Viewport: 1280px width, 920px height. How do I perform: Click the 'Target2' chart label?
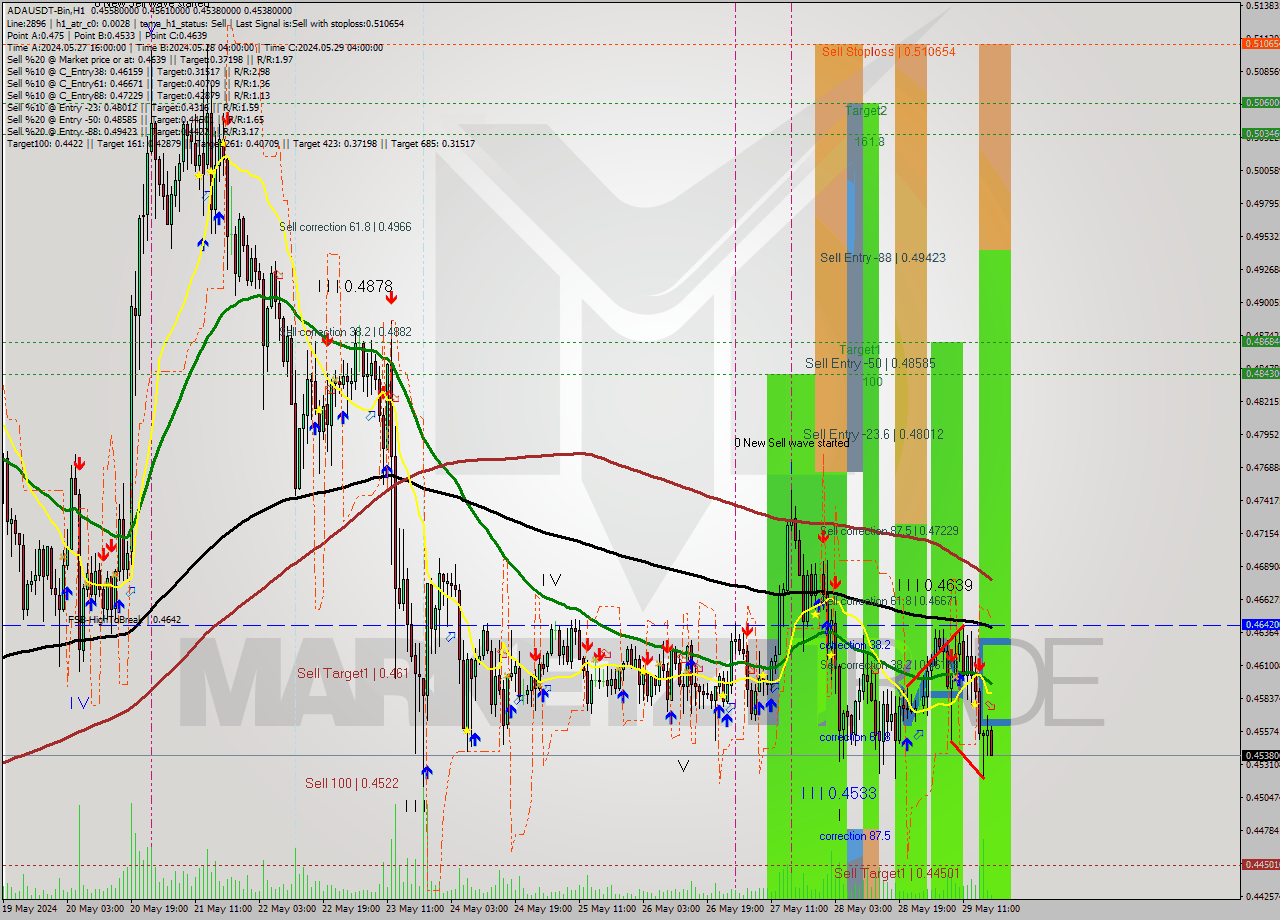point(865,111)
